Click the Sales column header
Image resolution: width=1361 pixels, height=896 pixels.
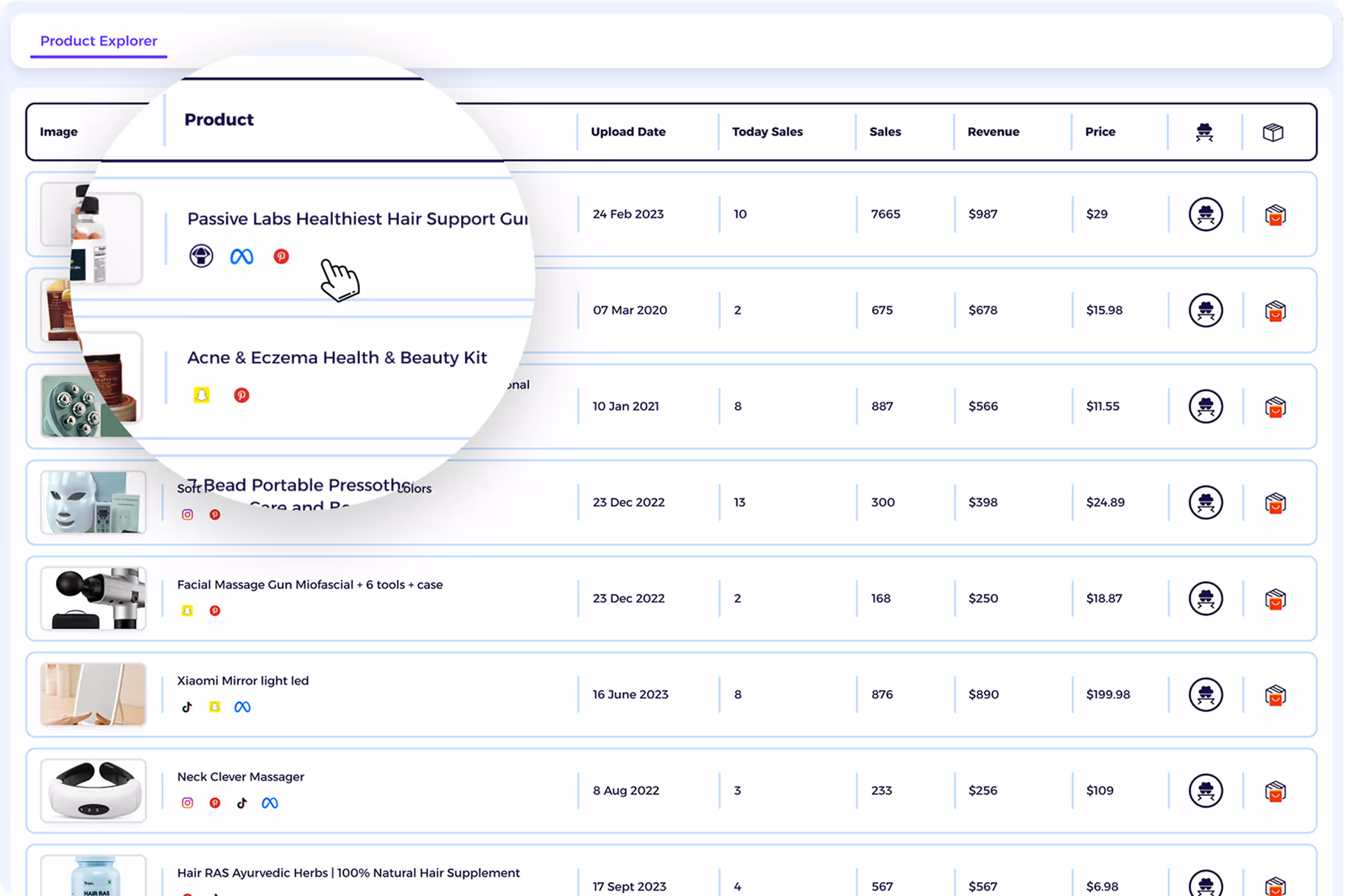point(885,132)
